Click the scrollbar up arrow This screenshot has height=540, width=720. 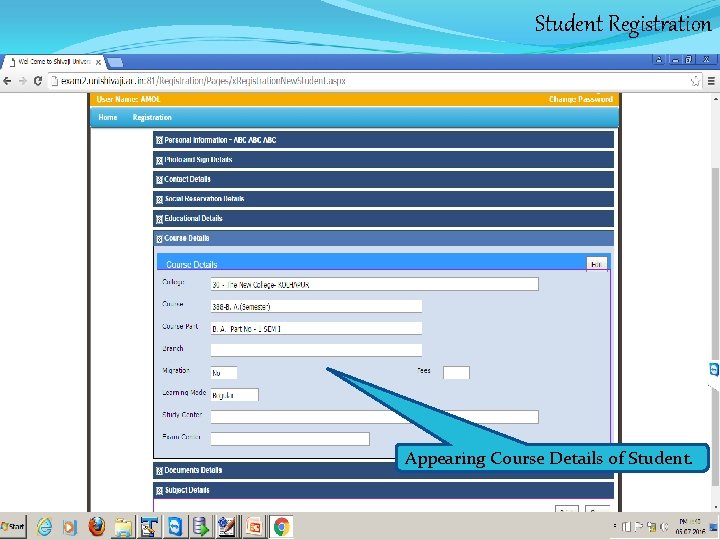[715, 99]
